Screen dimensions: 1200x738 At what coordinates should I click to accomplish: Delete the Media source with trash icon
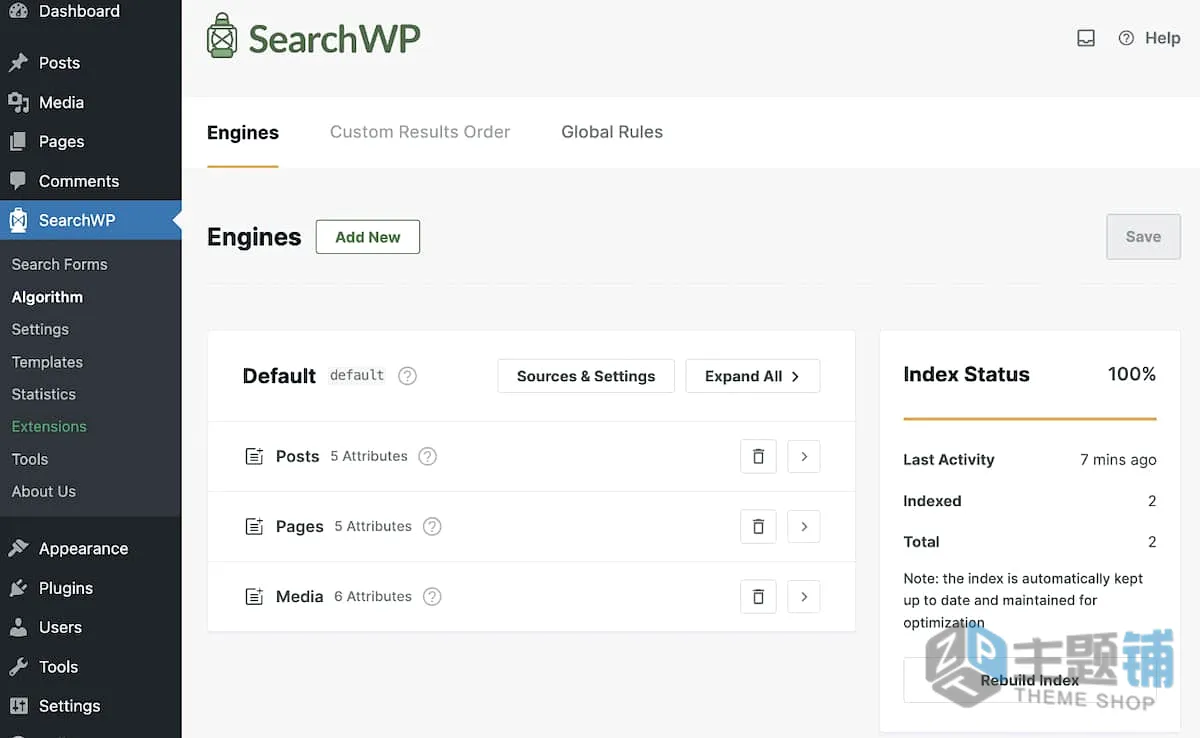[758, 596]
